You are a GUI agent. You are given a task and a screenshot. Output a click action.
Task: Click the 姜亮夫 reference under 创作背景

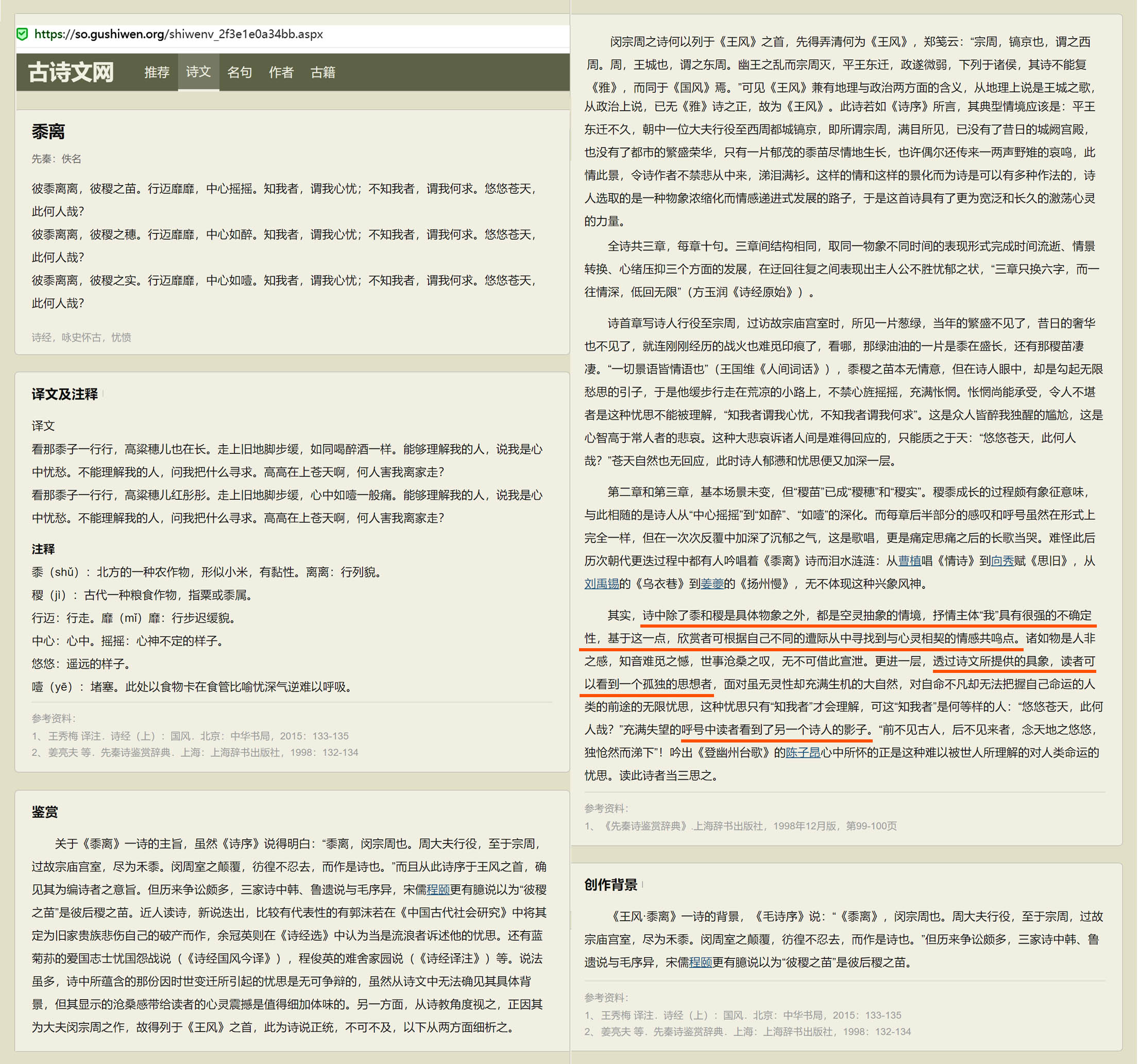coord(747,1032)
